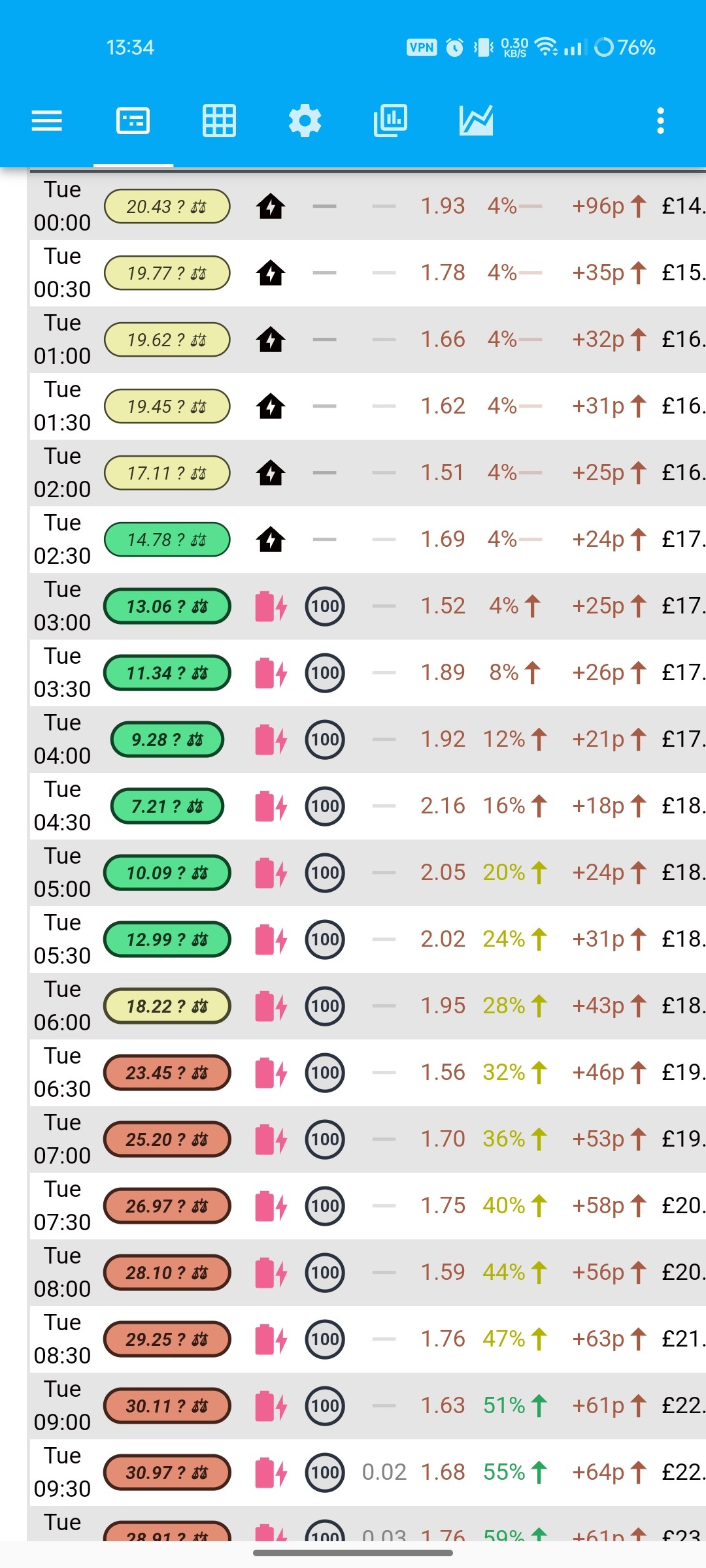Tap the 100 charge limit circle at Tue 05:00
This screenshot has width=706, height=1568.
tap(325, 873)
